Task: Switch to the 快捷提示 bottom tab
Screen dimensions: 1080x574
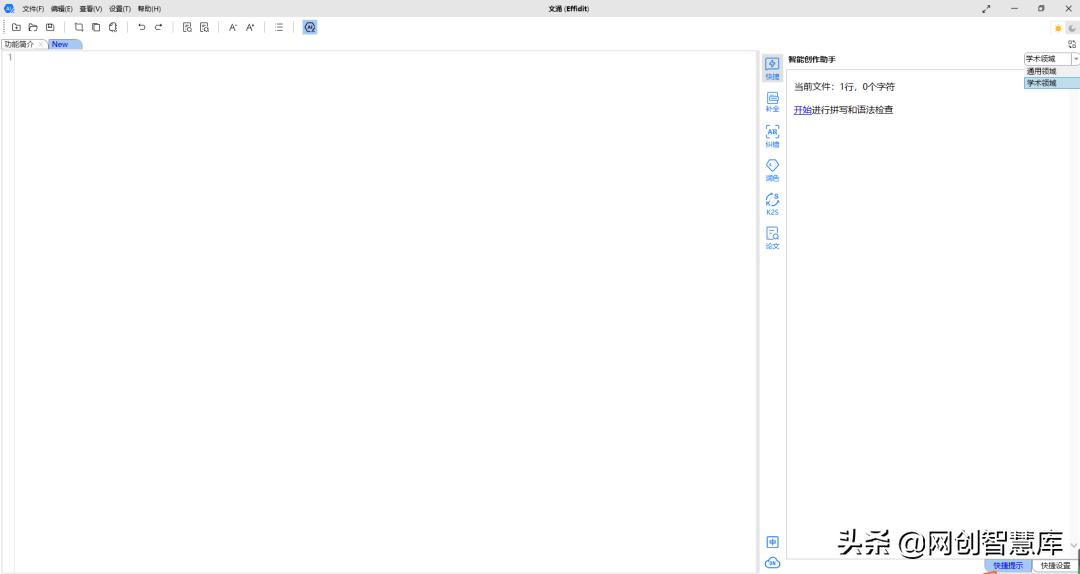Action: 1008,566
